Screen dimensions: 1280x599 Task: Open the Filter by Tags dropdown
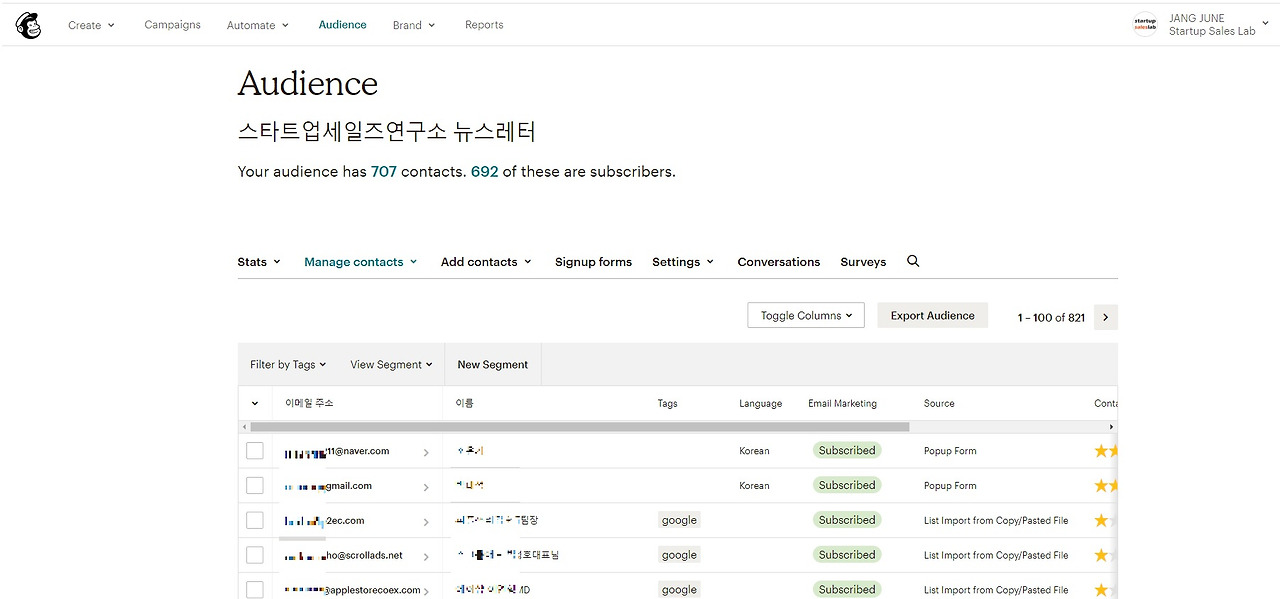point(288,365)
